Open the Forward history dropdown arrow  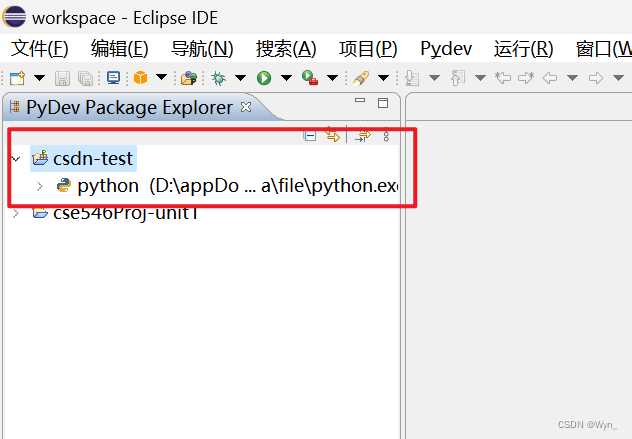(618, 77)
